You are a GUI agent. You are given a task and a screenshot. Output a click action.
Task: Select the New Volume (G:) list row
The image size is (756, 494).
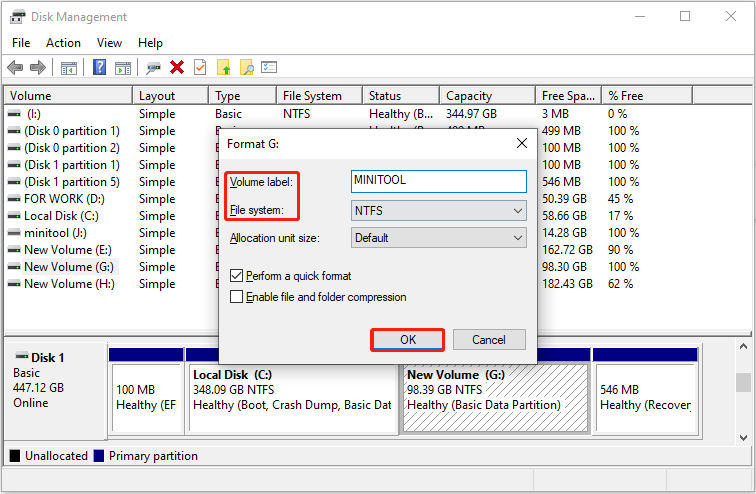click(x=68, y=267)
